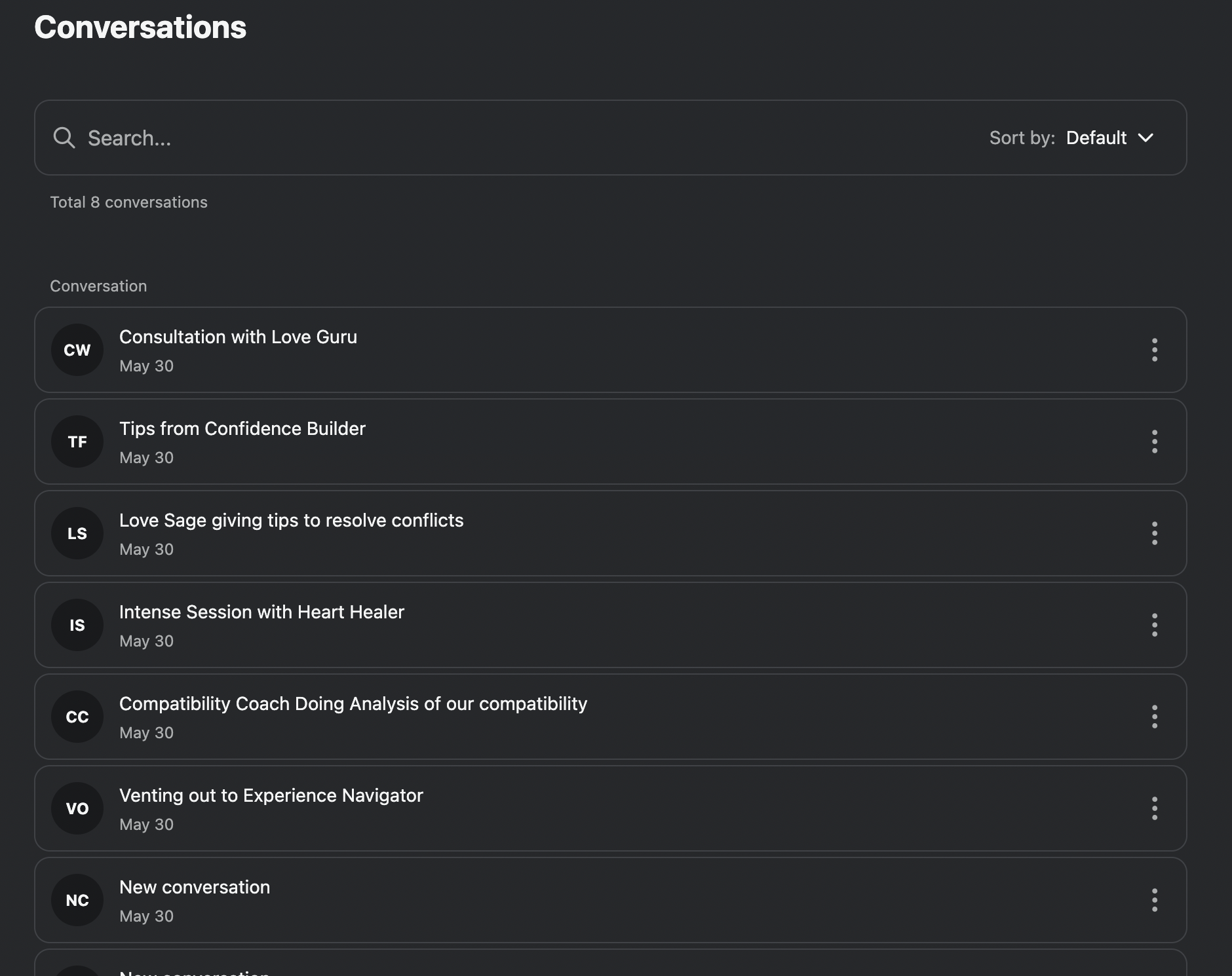Focus the Search conversations field
Viewport: 1232px width, 976px height.
[x=459, y=138]
